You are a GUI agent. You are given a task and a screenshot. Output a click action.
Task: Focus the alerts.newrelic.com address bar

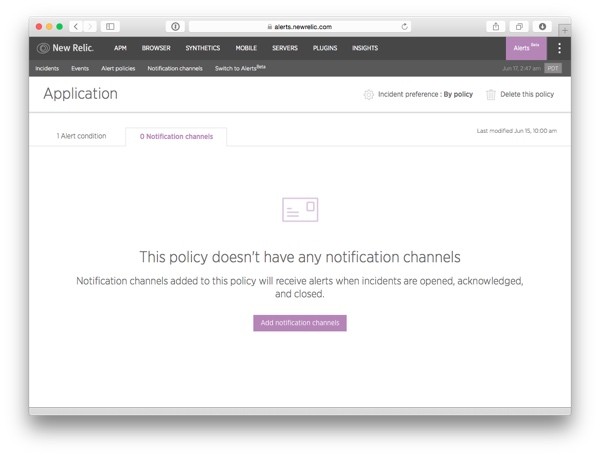coord(300,26)
